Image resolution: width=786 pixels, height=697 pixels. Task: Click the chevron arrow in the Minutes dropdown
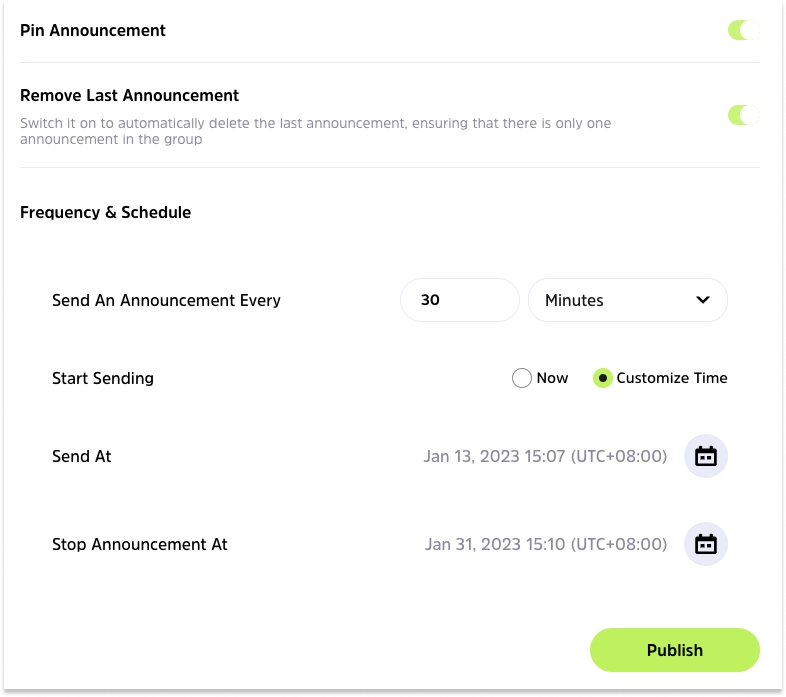702,300
